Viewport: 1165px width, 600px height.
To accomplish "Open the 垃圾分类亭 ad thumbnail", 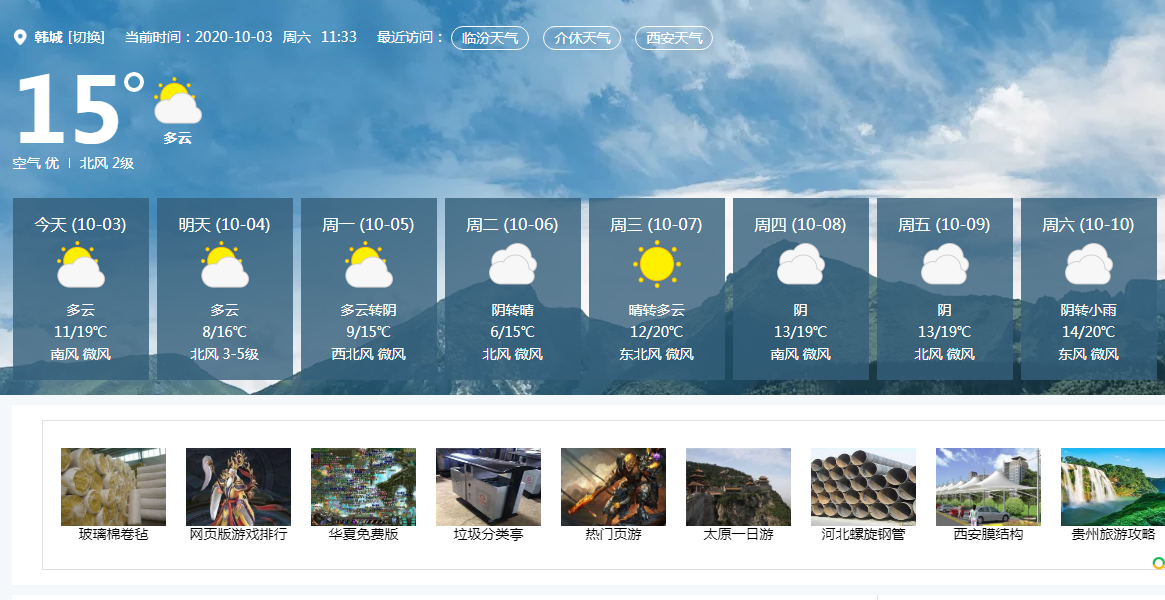I will point(488,487).
